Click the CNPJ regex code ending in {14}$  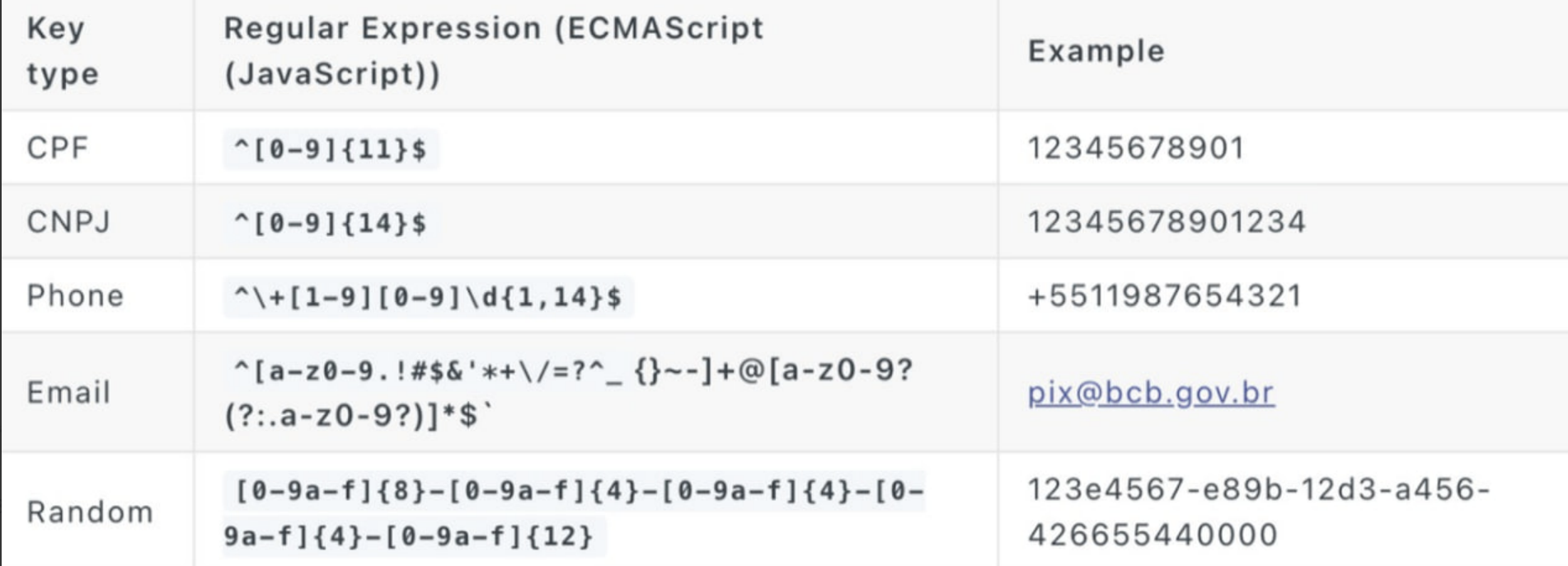pos(331,224)
